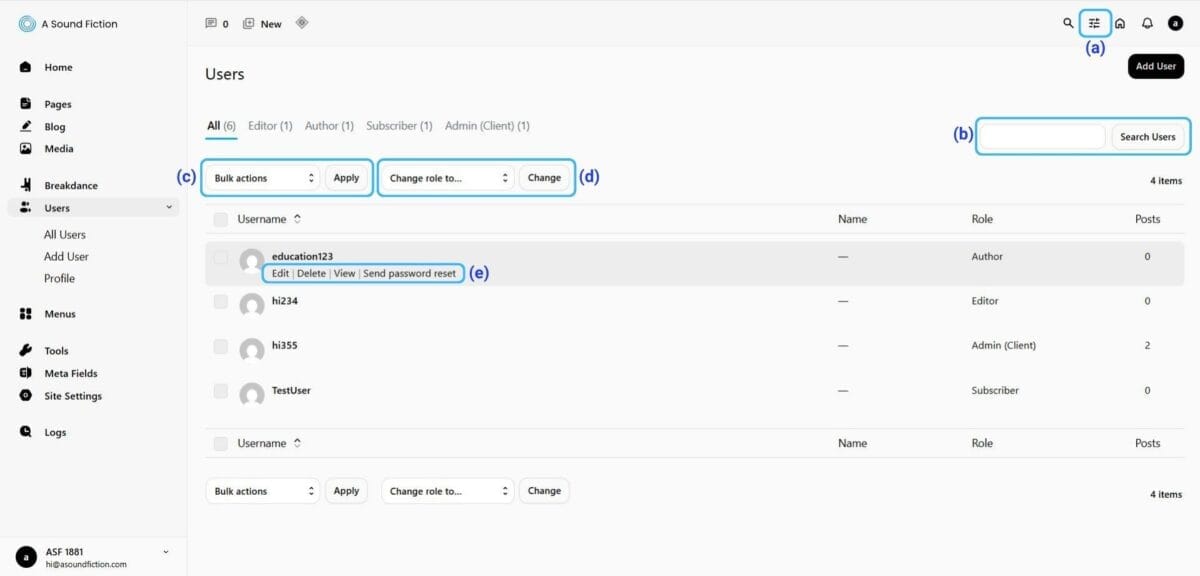Screen dimensions: 1200x576
Task: Click the home icon in top bar
Action: [1120, 23]
